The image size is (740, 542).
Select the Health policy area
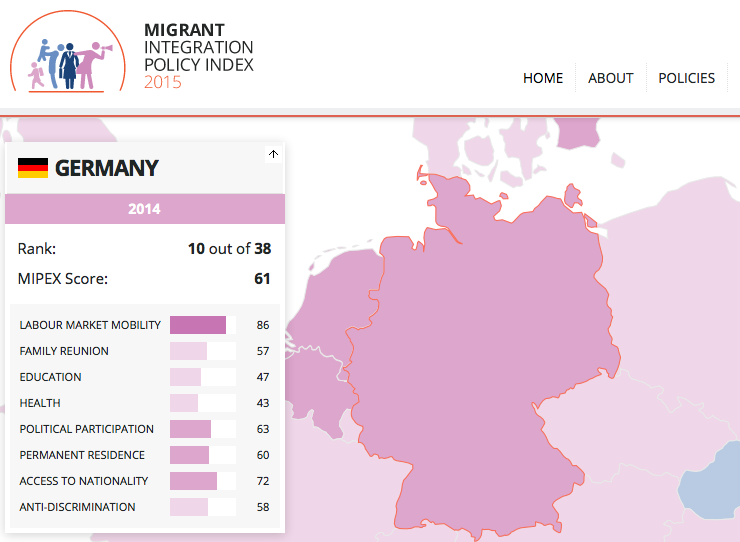pos(40,403)
